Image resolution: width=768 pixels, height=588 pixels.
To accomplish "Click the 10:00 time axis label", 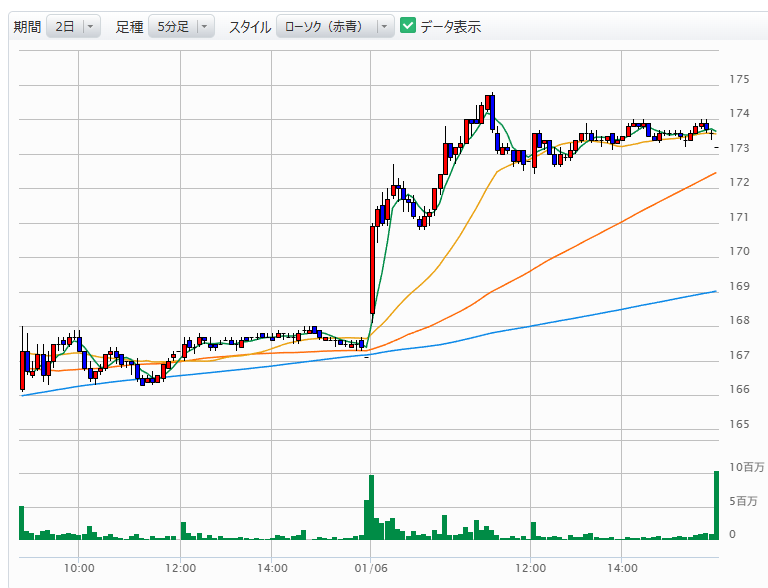I will (x=79, y=568).
